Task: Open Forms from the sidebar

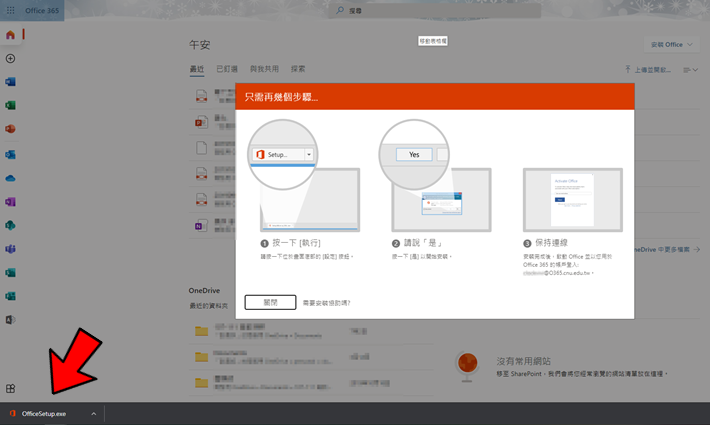Action: pyautogui.click(x=10, y=296)
